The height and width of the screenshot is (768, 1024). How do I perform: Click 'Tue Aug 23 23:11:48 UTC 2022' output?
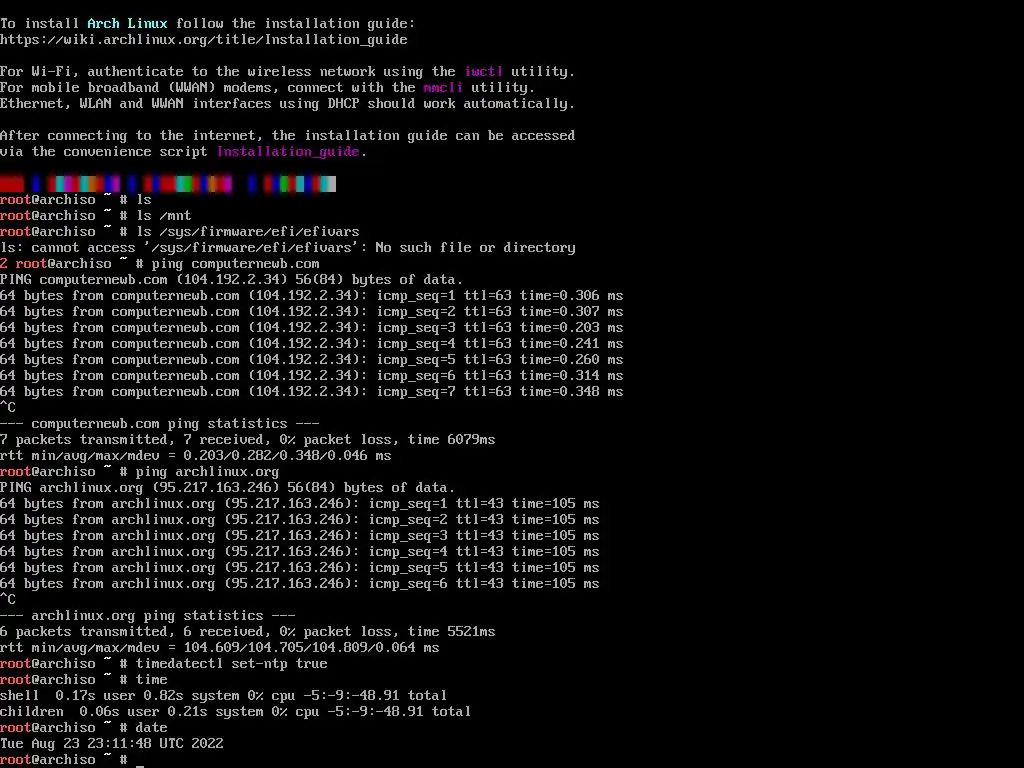point(112,744)
